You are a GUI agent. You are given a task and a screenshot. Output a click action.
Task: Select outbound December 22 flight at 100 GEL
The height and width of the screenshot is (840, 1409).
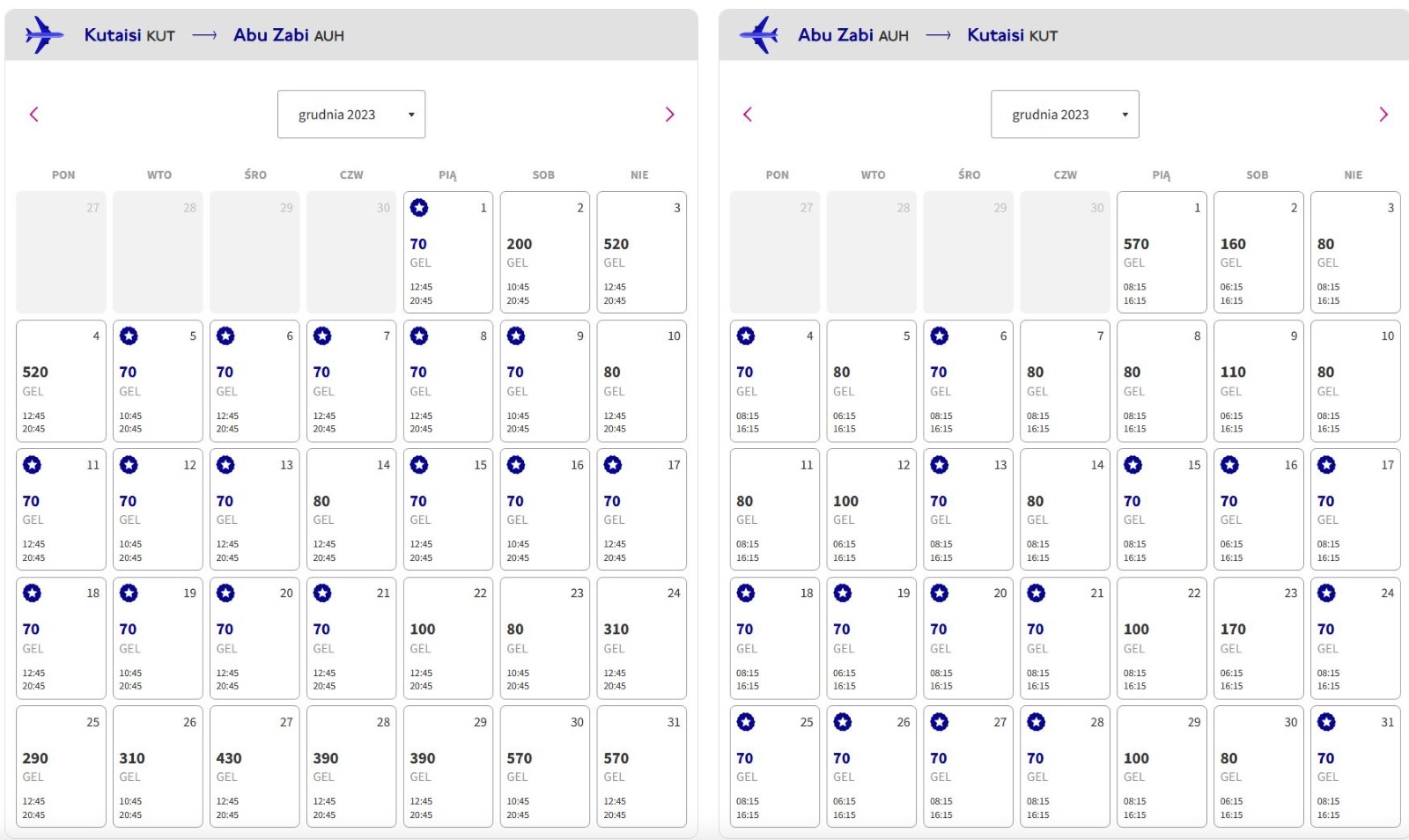tap(448, 638)
